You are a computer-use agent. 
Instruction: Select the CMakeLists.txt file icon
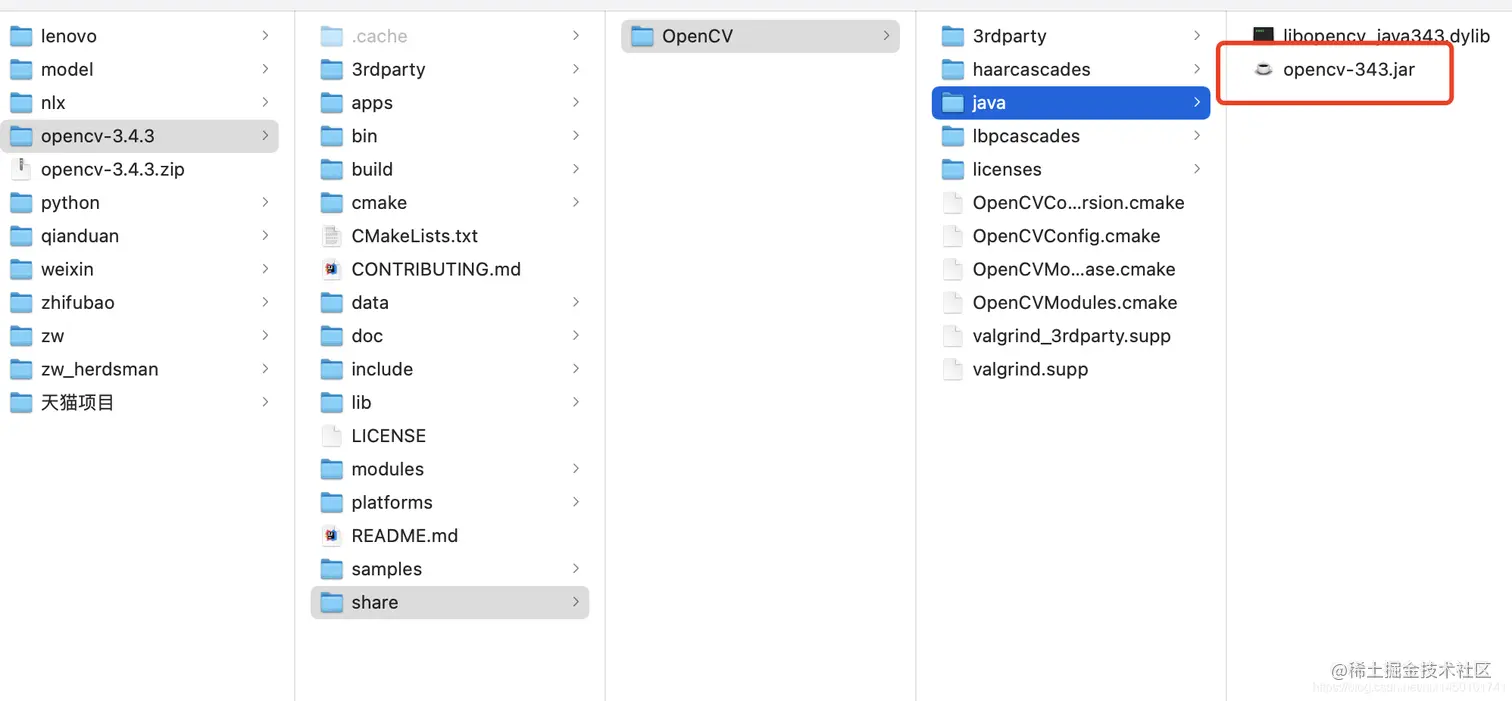click(332, 236)
